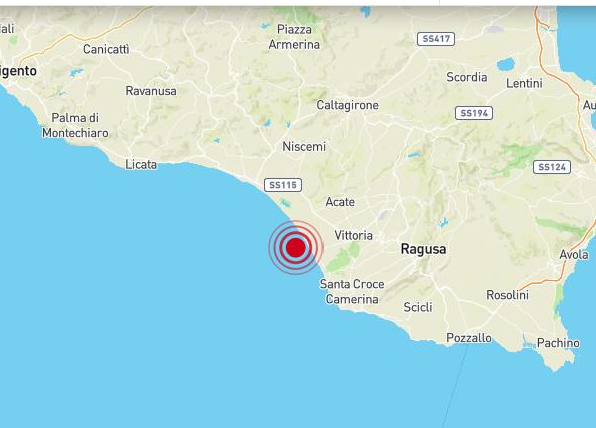This screenshot has height=428, width=596.
Task: Click the Canicattì town label
Action: (106, 49)
